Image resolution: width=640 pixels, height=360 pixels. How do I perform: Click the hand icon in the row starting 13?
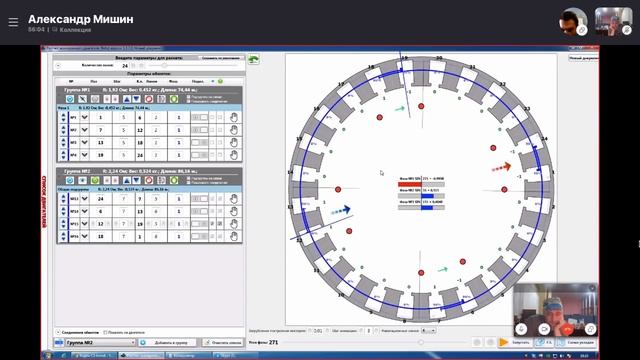click(x=233, y=142)
